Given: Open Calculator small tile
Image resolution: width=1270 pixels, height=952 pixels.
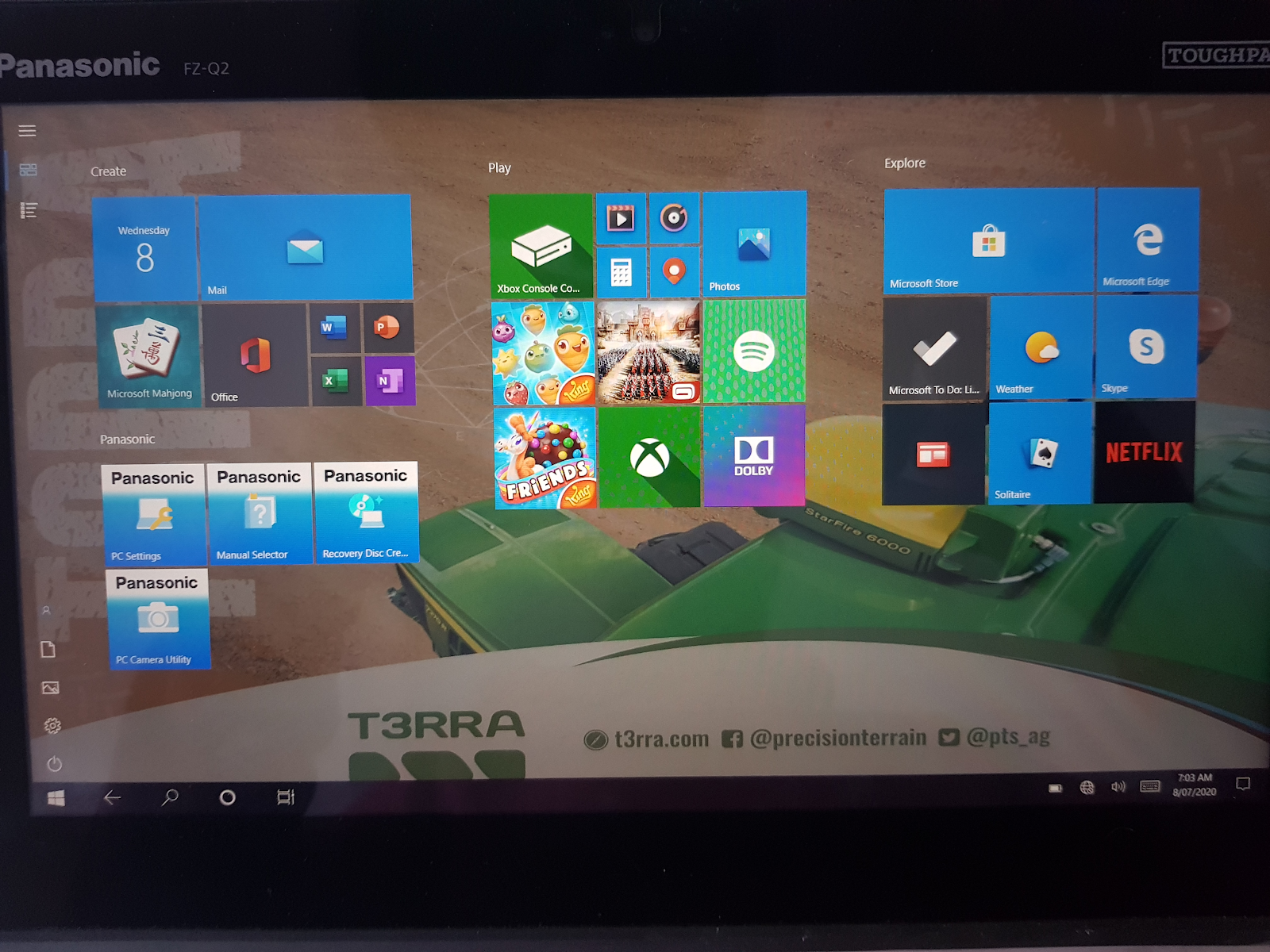Looking at the screenshot, I should coord(622,271).
